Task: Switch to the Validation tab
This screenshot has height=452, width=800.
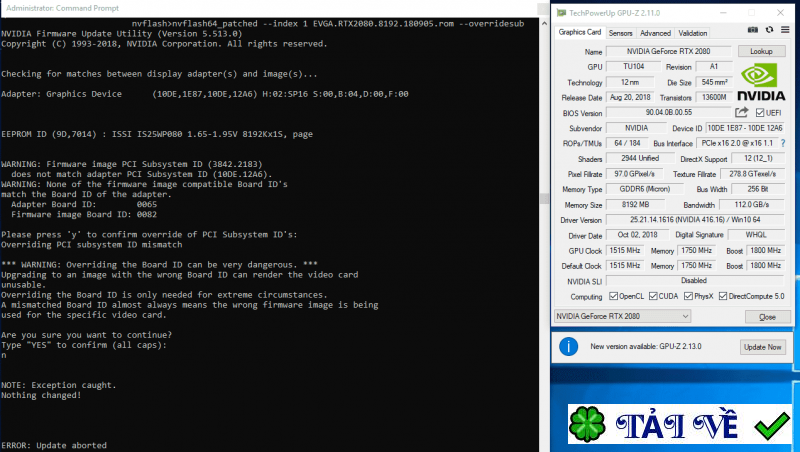Action: coord(692,33)
